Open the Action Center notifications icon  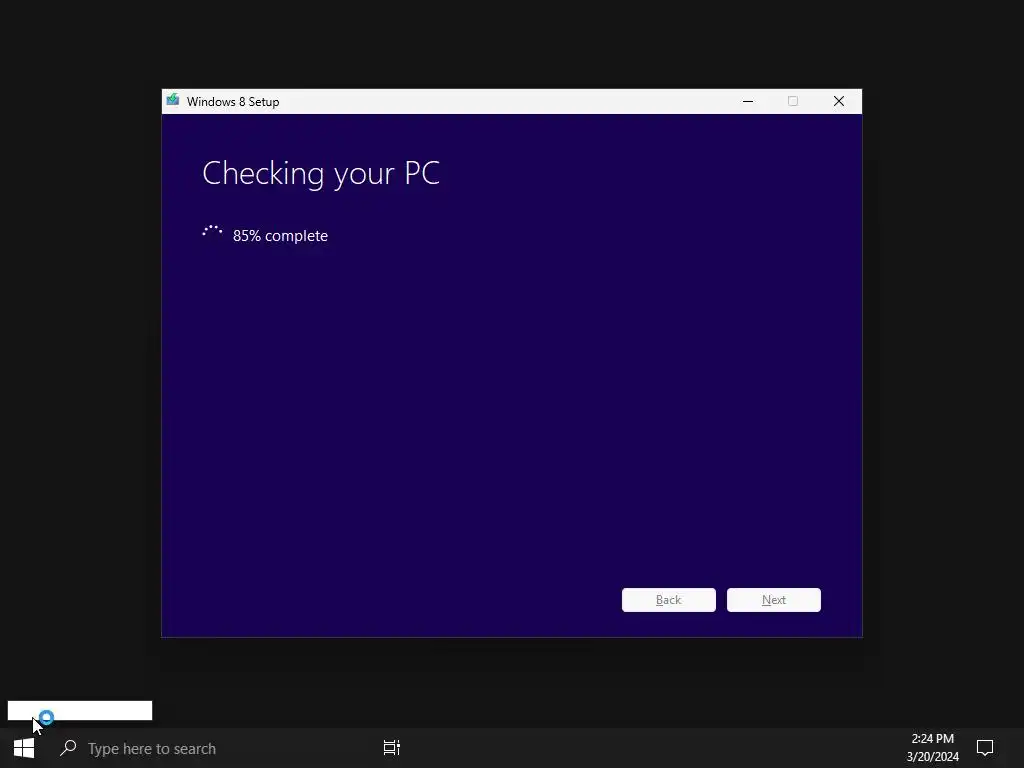(984, 748)
